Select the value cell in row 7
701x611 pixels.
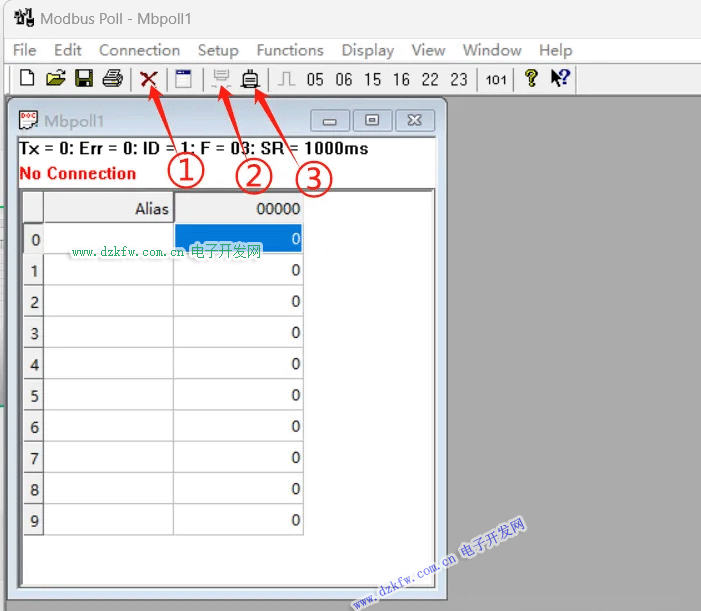239,457
